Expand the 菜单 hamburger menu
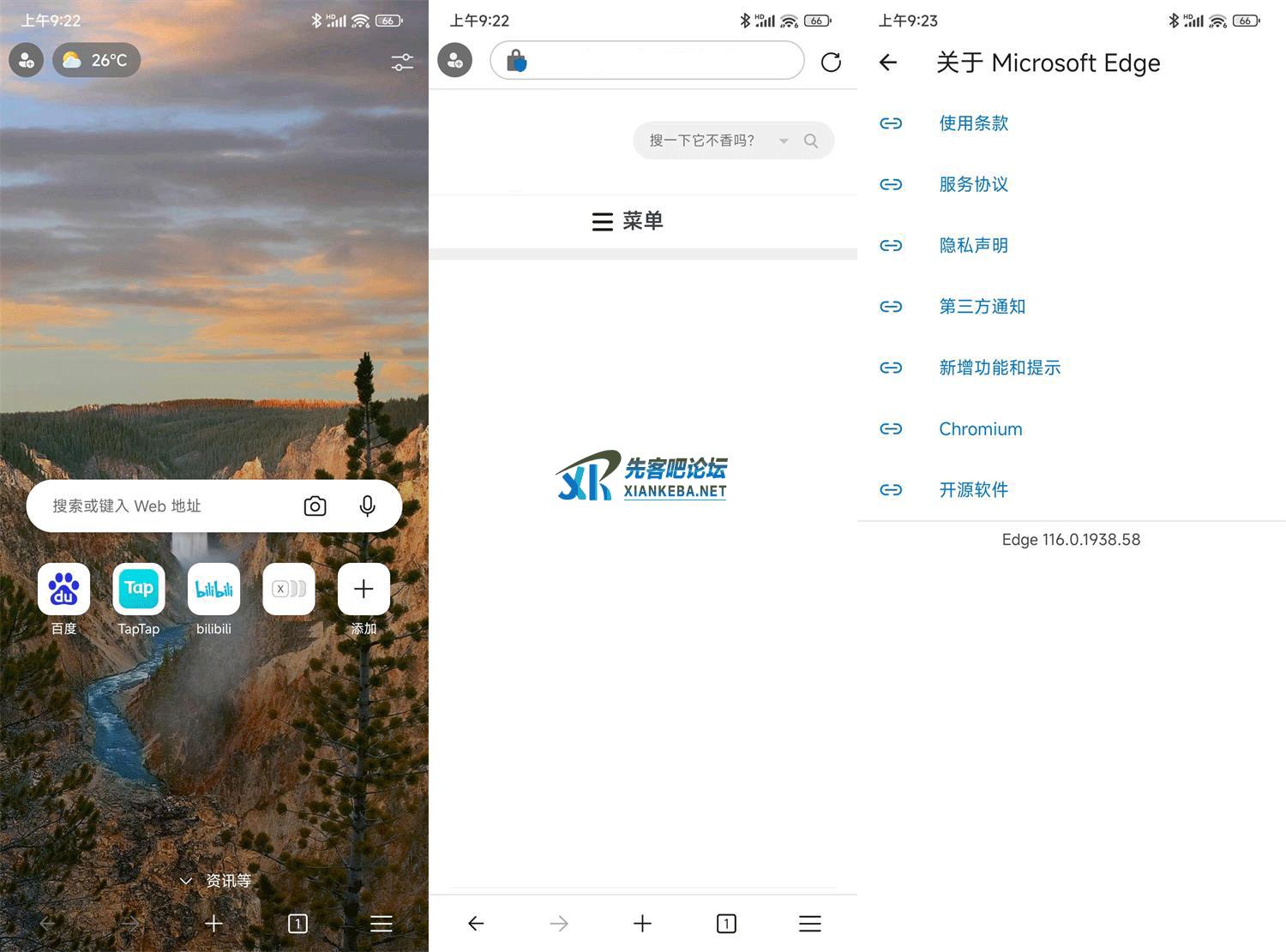The width and height of the screenshot is (1286, 952). click(x=628, y=221)
